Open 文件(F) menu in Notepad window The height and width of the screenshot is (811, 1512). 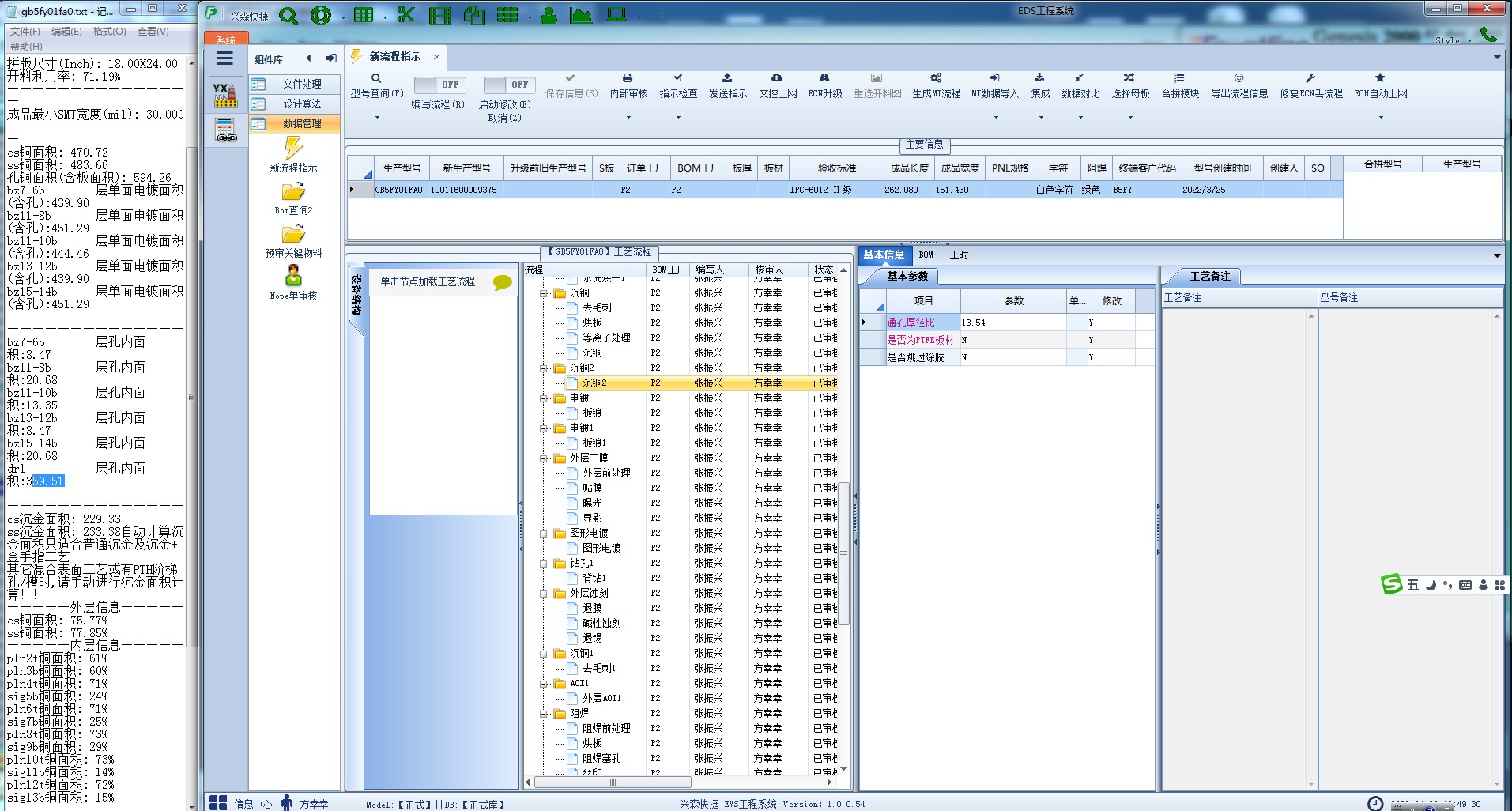tap(25, 32)
